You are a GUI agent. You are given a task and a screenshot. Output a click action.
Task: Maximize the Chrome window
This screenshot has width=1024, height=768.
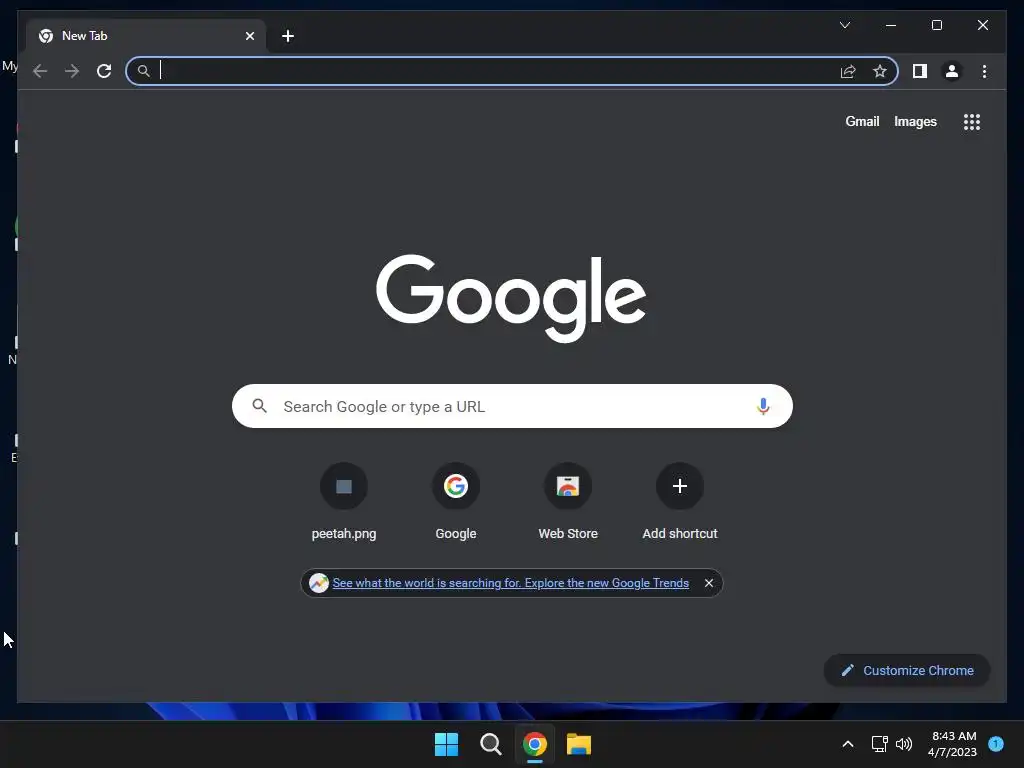936,25
